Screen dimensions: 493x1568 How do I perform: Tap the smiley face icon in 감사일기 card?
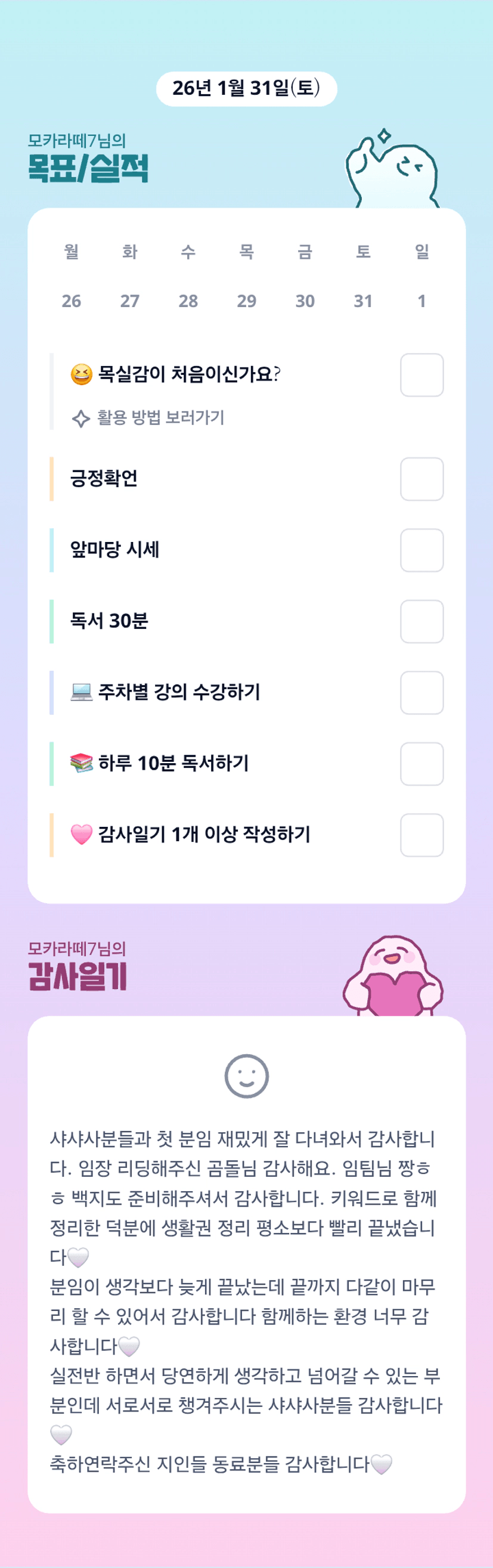coord(247,1076)
